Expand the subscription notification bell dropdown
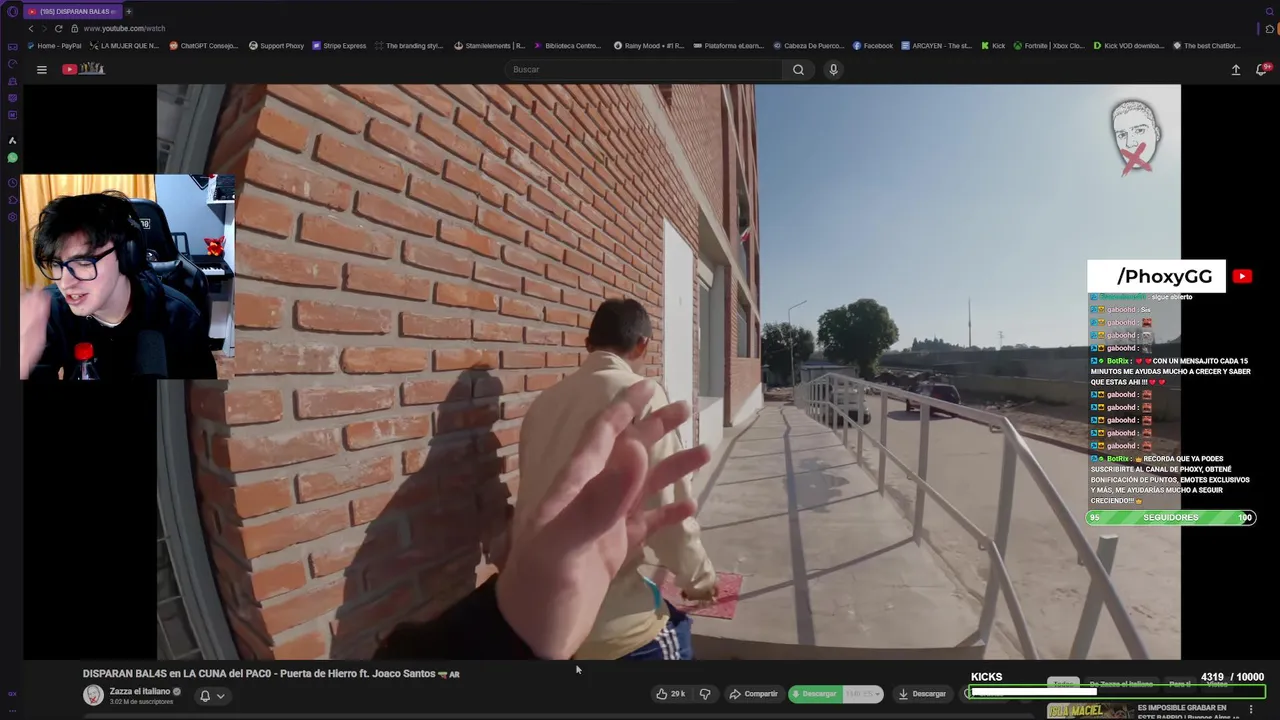This screenshot has width=1280, height=720. pos(212,695)
